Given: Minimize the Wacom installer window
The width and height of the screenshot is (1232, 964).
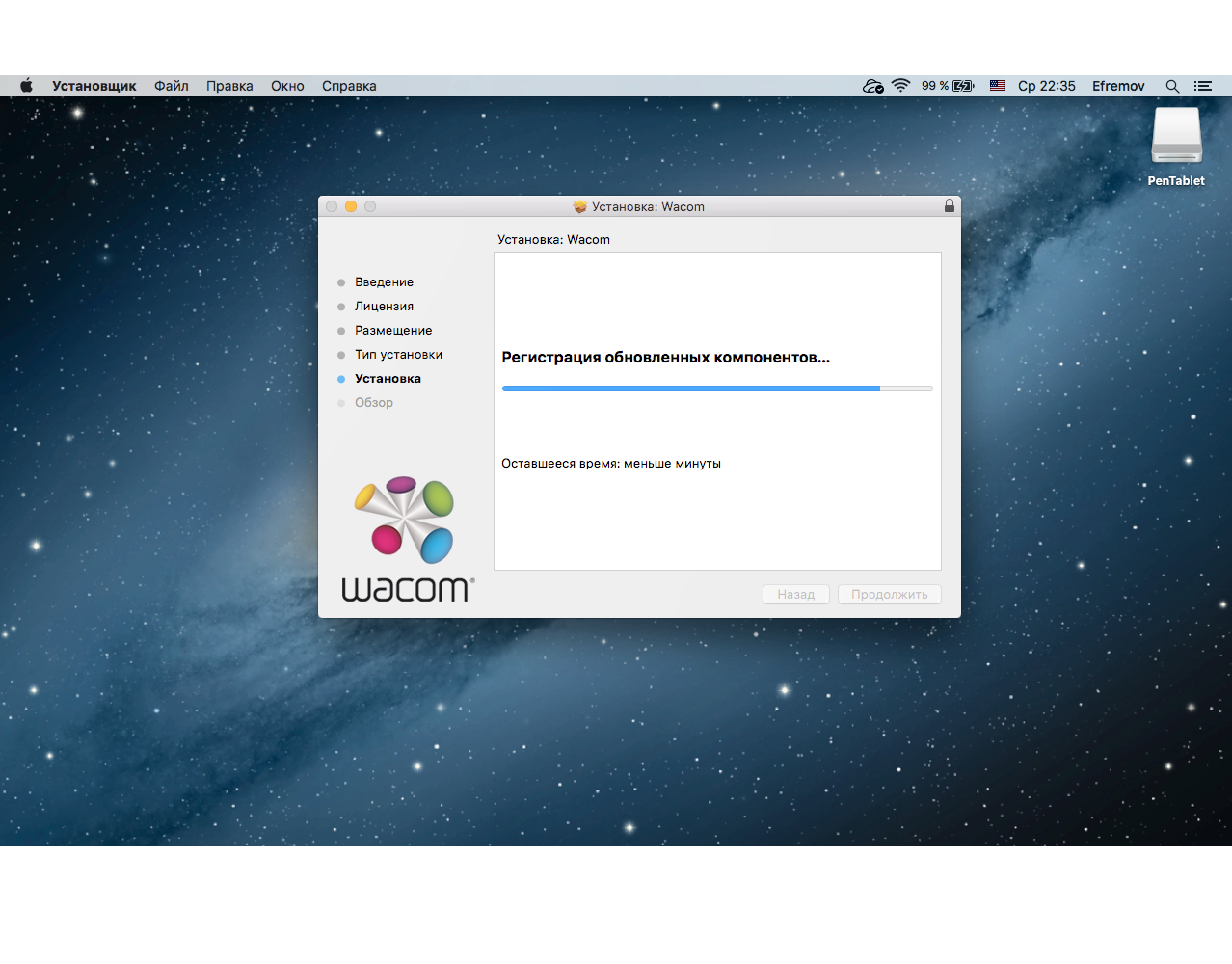Looking at the screenshot, I should click(351, 206).
